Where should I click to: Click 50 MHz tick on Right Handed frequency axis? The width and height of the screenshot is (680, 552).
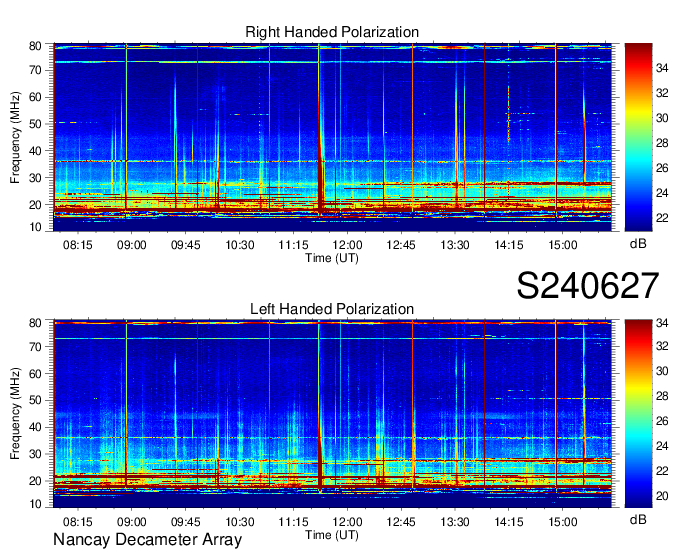35,124
